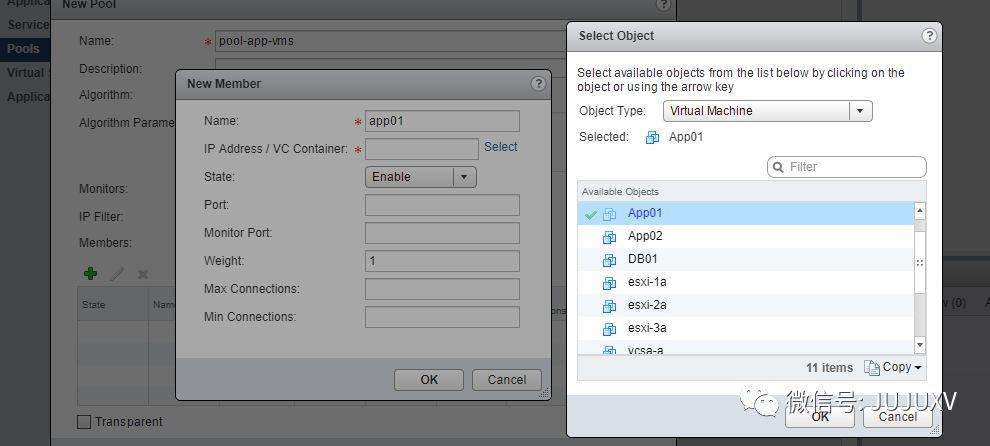The image size is (990, 446).
Task: Click the Weight input field
Action: pyautogui.click(x=442, y=261)
